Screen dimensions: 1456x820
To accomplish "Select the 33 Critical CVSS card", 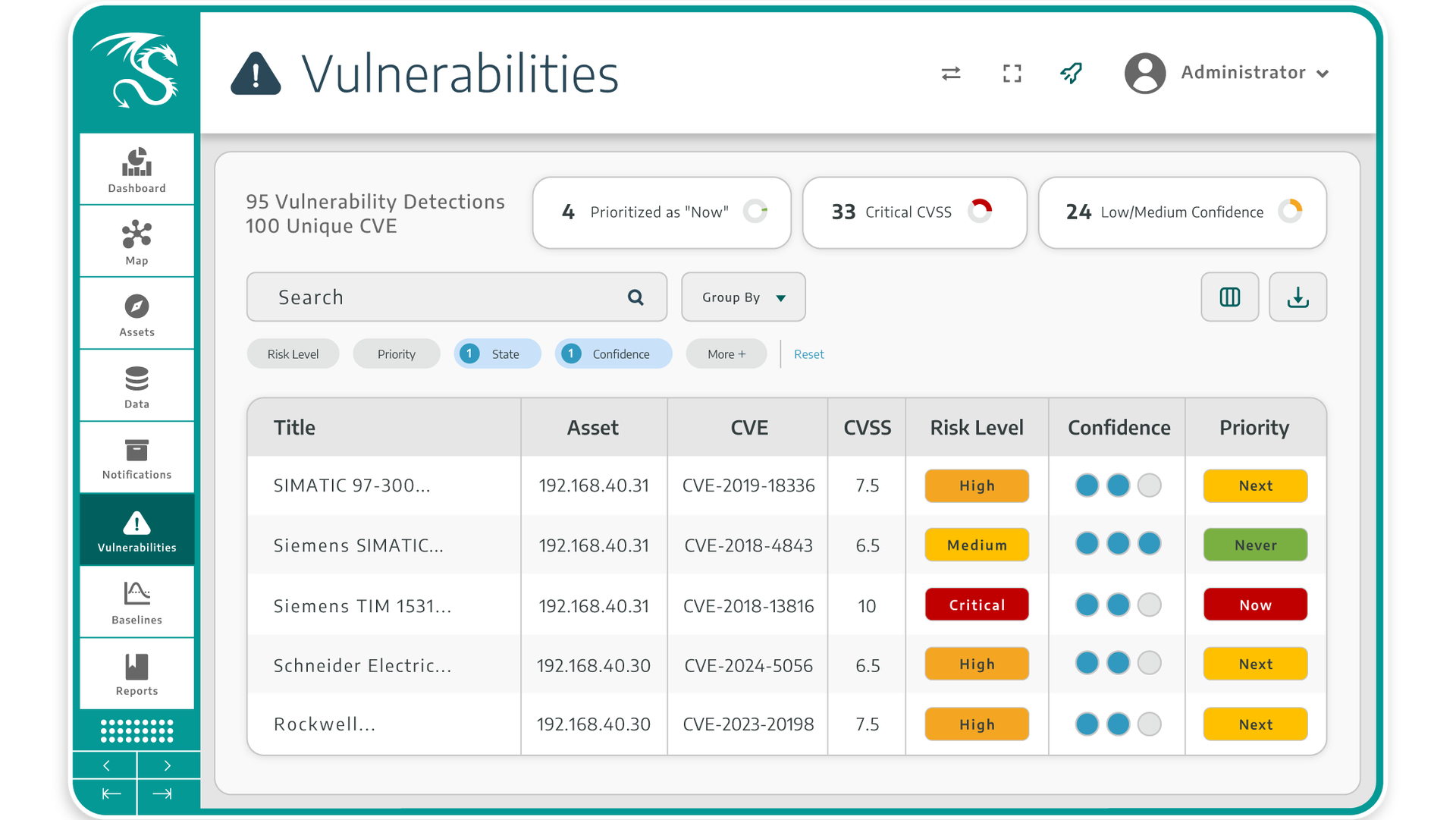I will pos(915,212).
